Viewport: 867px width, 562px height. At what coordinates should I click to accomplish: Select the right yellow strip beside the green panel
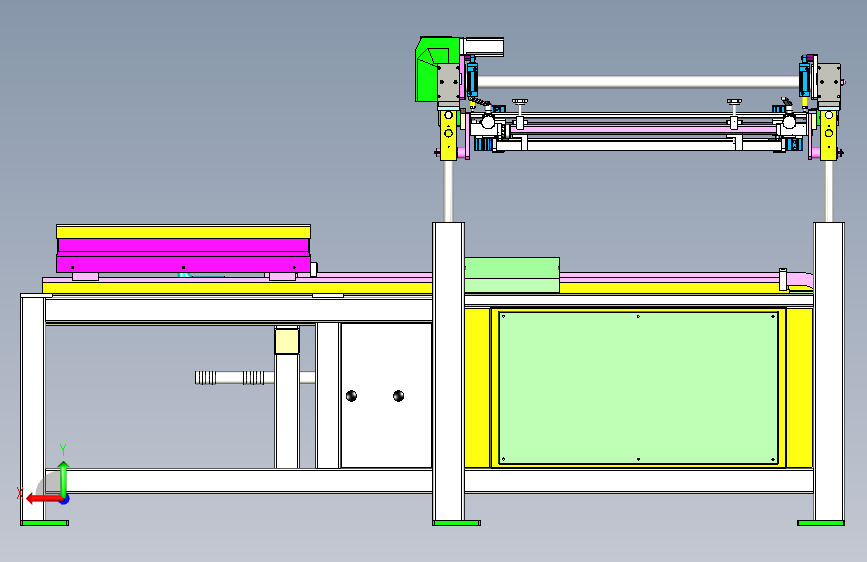tap(800, 388)
